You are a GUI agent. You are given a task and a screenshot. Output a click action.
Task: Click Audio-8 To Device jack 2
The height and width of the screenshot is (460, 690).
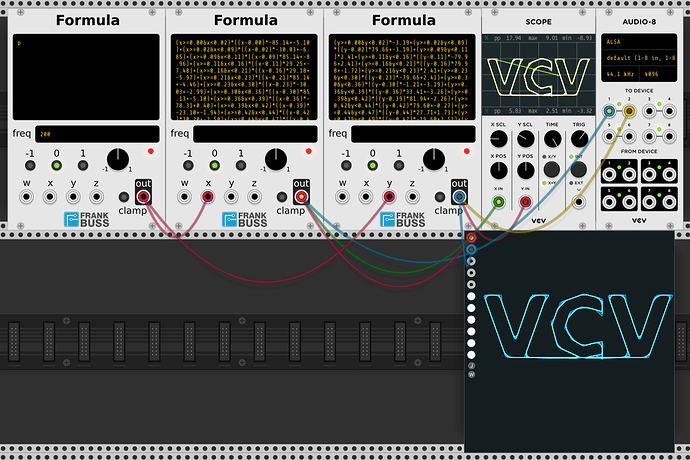click(629, 111)
